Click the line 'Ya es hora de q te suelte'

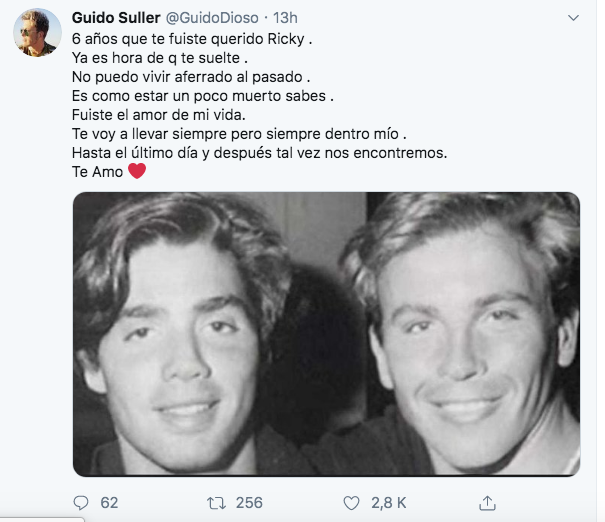click(x=160, y=58)
